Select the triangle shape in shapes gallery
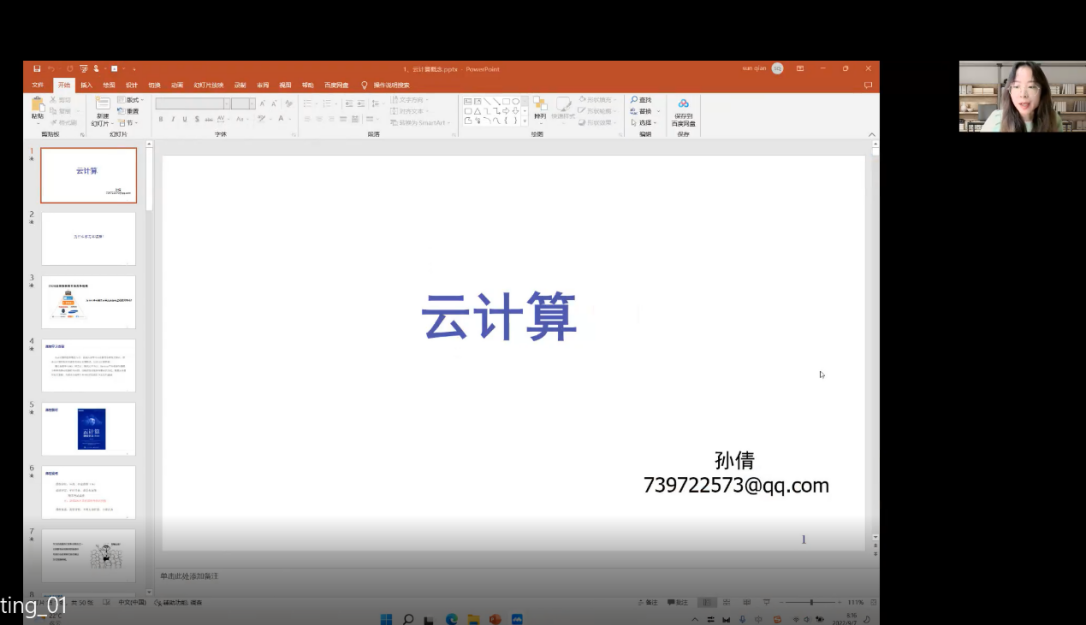This screenshot has height=625, width=1086. tap(477, 111)
